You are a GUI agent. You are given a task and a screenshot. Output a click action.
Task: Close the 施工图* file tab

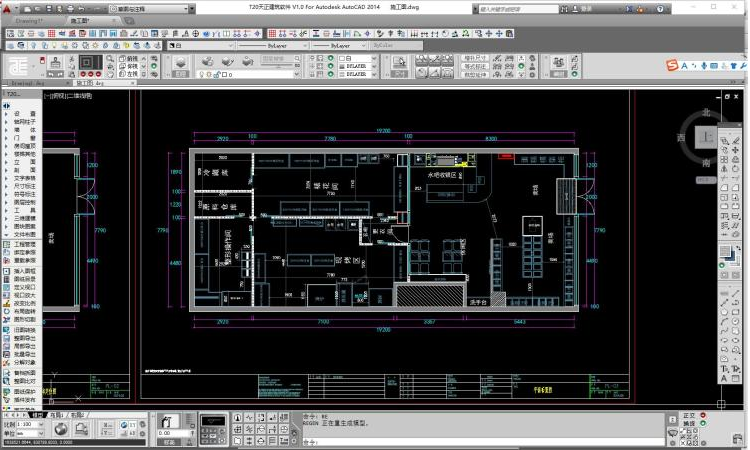pos(114,21)
